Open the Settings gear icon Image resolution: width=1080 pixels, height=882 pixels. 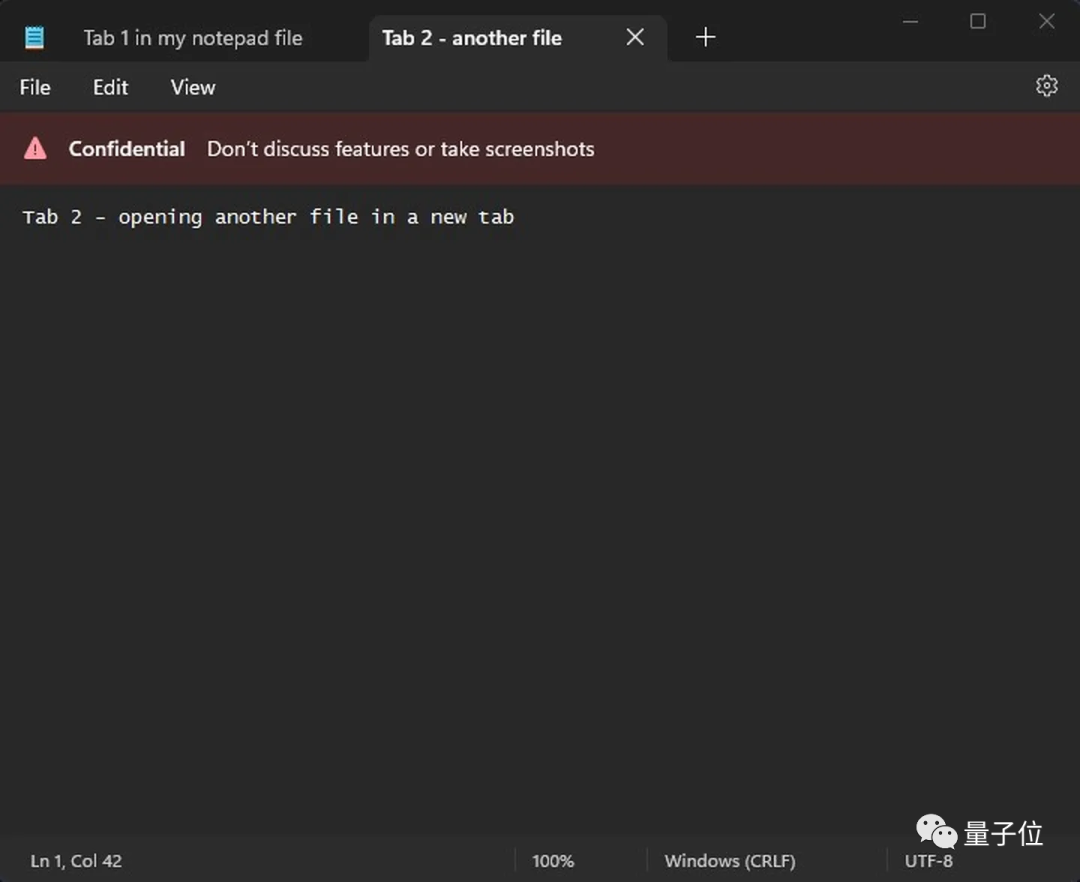[1046, 86]
